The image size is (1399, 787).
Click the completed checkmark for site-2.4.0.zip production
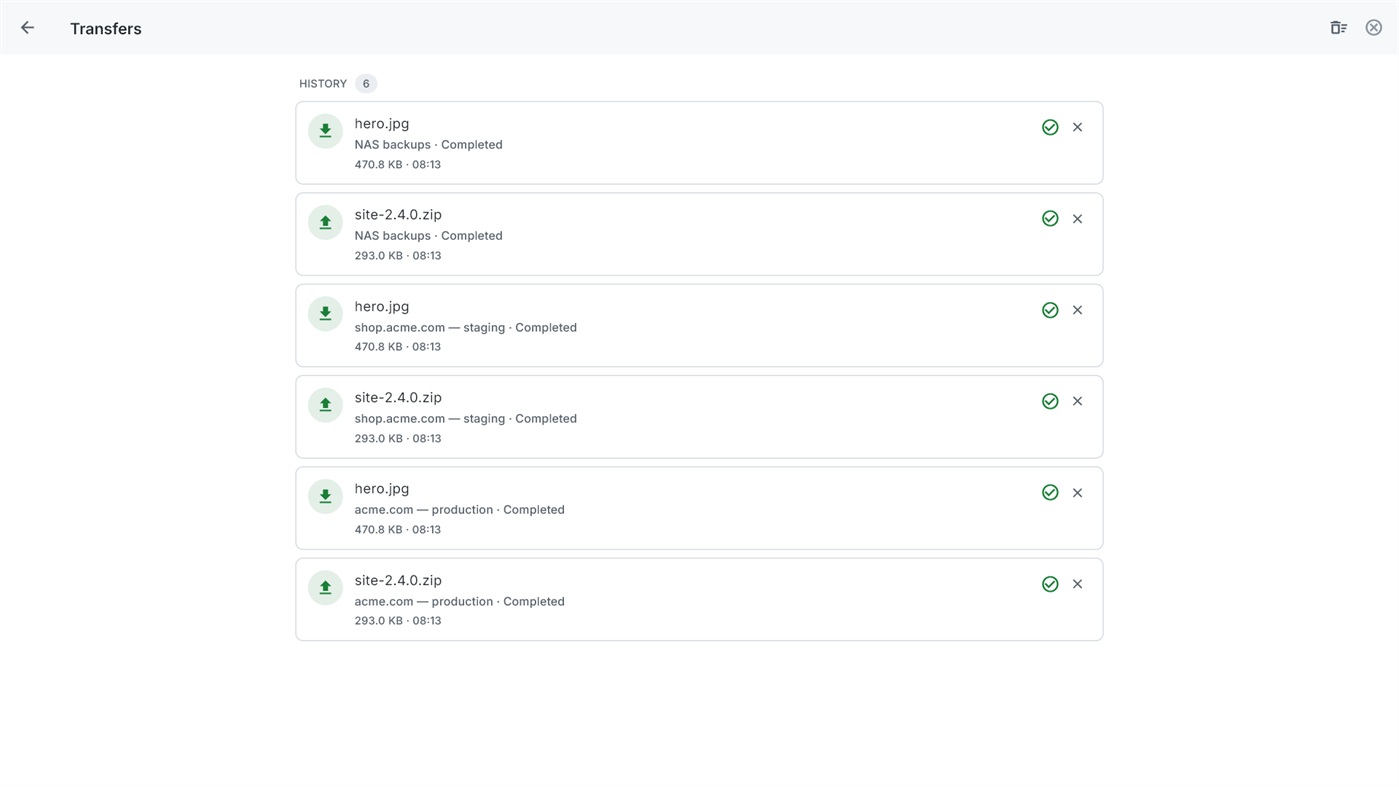pyautogui.click(x=1050, y=584)
